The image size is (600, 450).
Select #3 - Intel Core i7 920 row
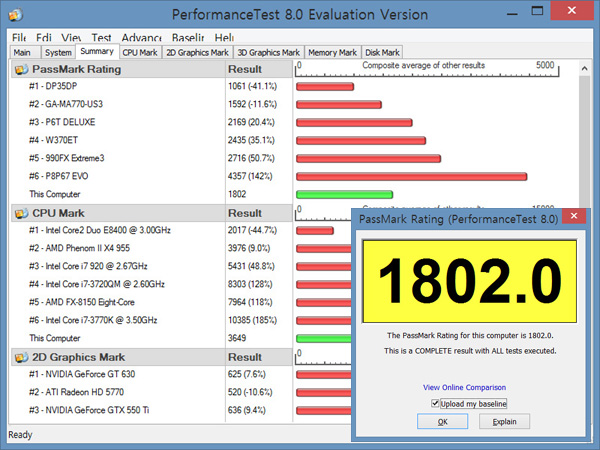(x=152, y=266)
